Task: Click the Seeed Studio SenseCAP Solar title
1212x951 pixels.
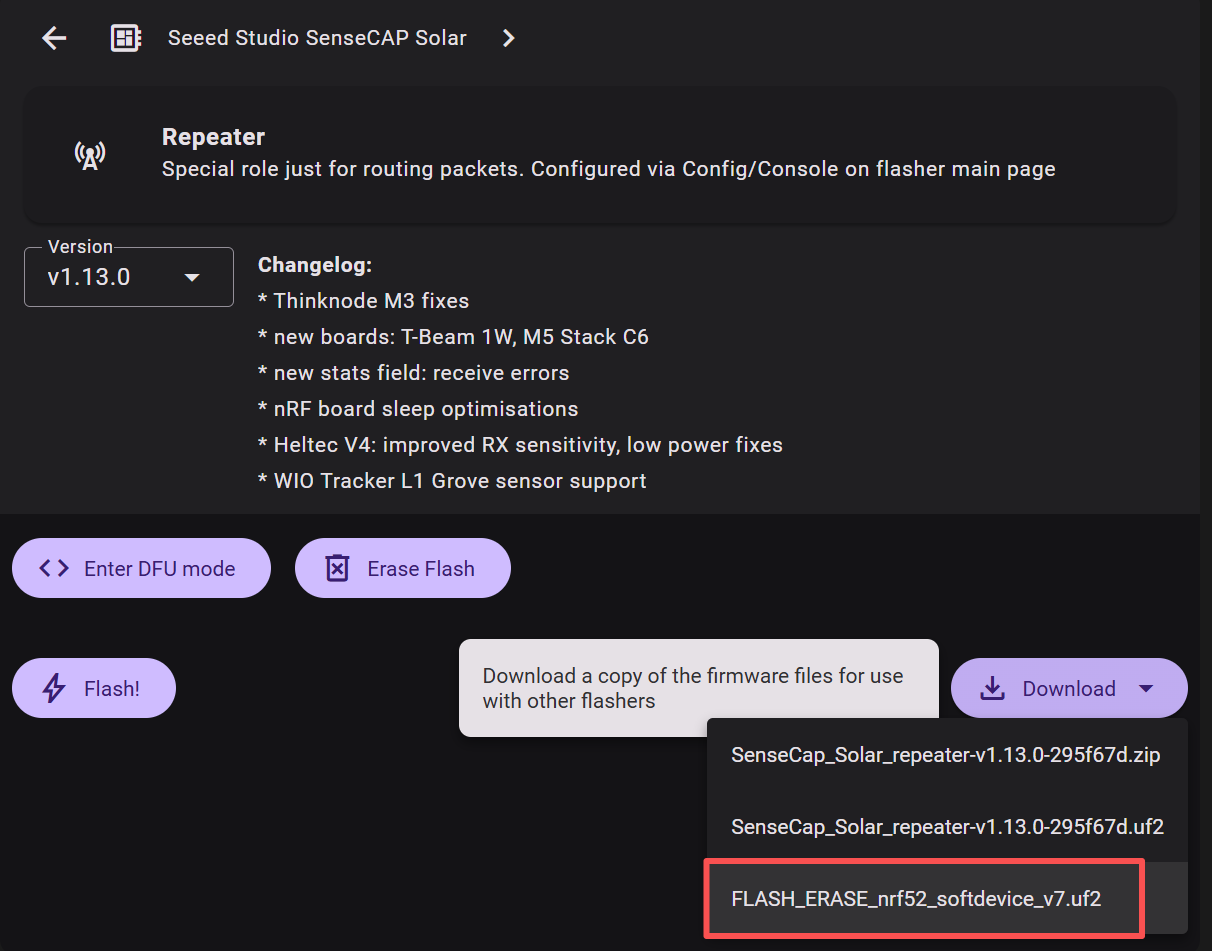Action: click(317, 38)
